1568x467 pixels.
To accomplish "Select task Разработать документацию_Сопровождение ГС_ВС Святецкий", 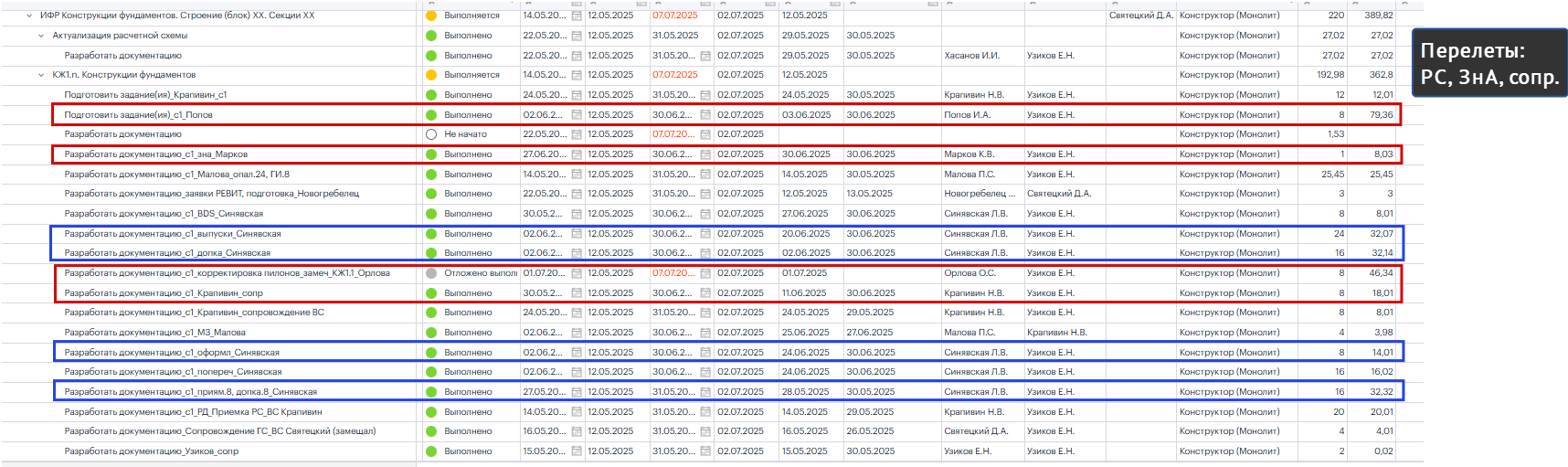I will click(219, 431).
